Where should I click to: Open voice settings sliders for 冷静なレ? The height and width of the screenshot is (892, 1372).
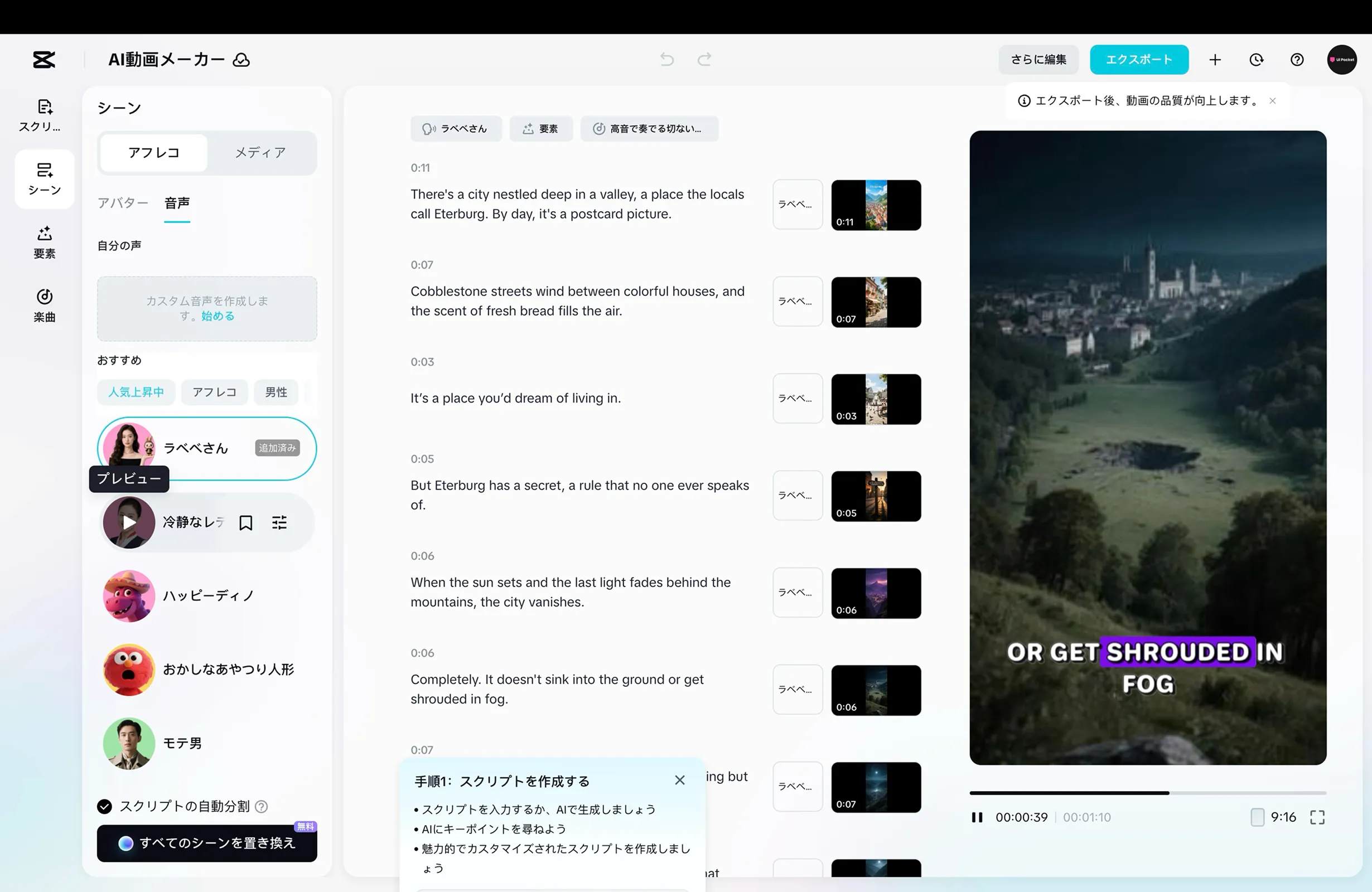tap(279, 522)
